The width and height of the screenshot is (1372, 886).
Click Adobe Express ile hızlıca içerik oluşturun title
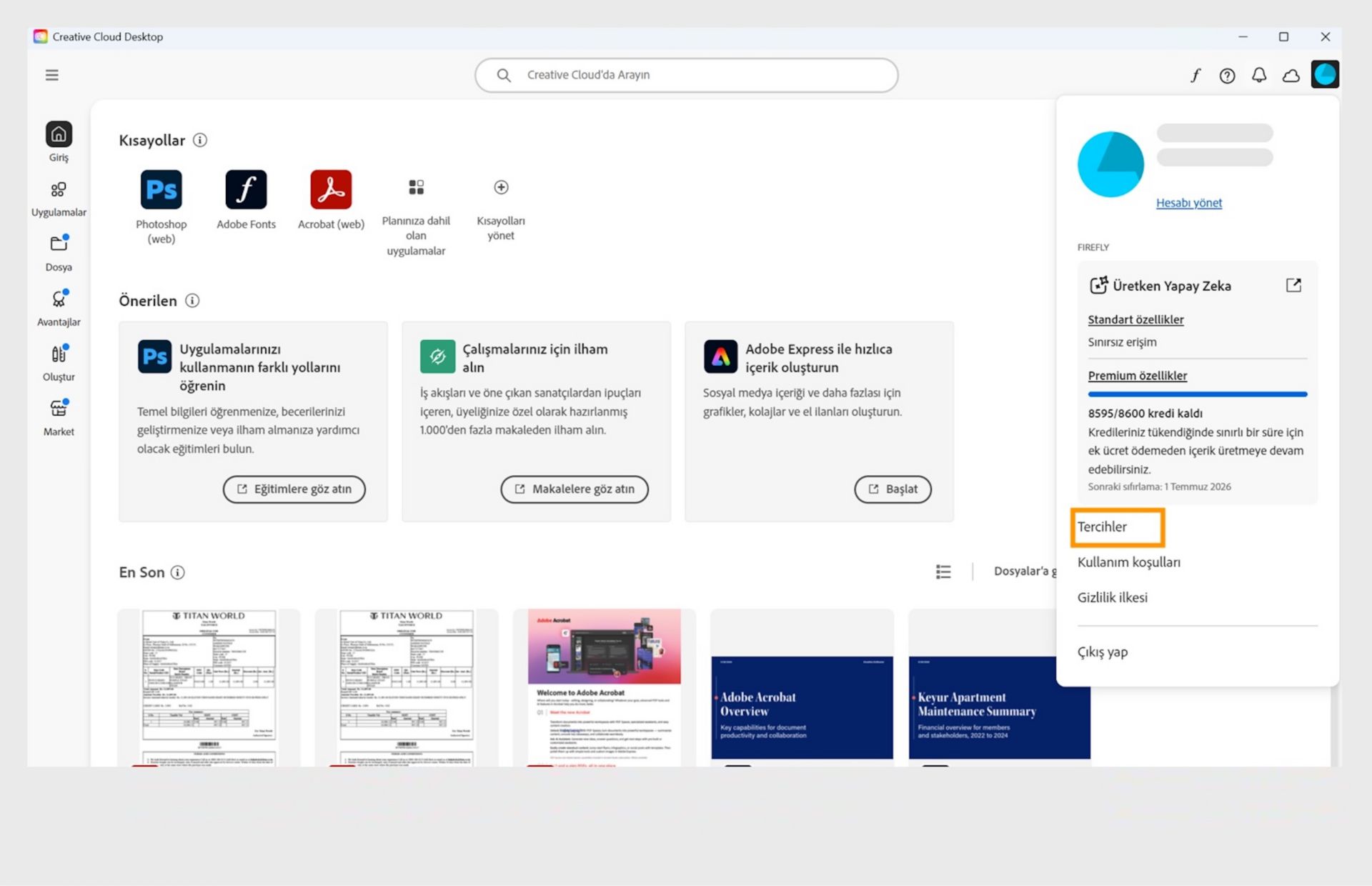coord(818,358)
